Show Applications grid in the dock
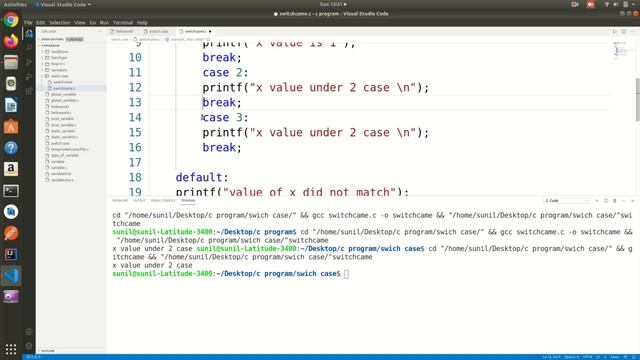The image size is (640, 360). [x=11, y=349]
